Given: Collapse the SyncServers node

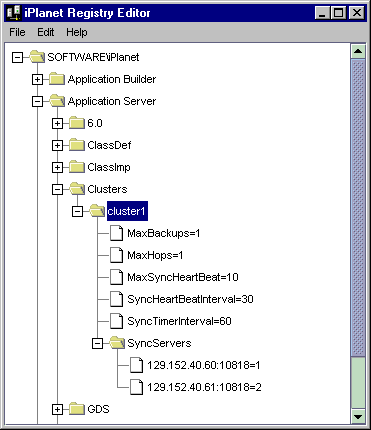Looking at the screenshot, I should tap(97, 343).
